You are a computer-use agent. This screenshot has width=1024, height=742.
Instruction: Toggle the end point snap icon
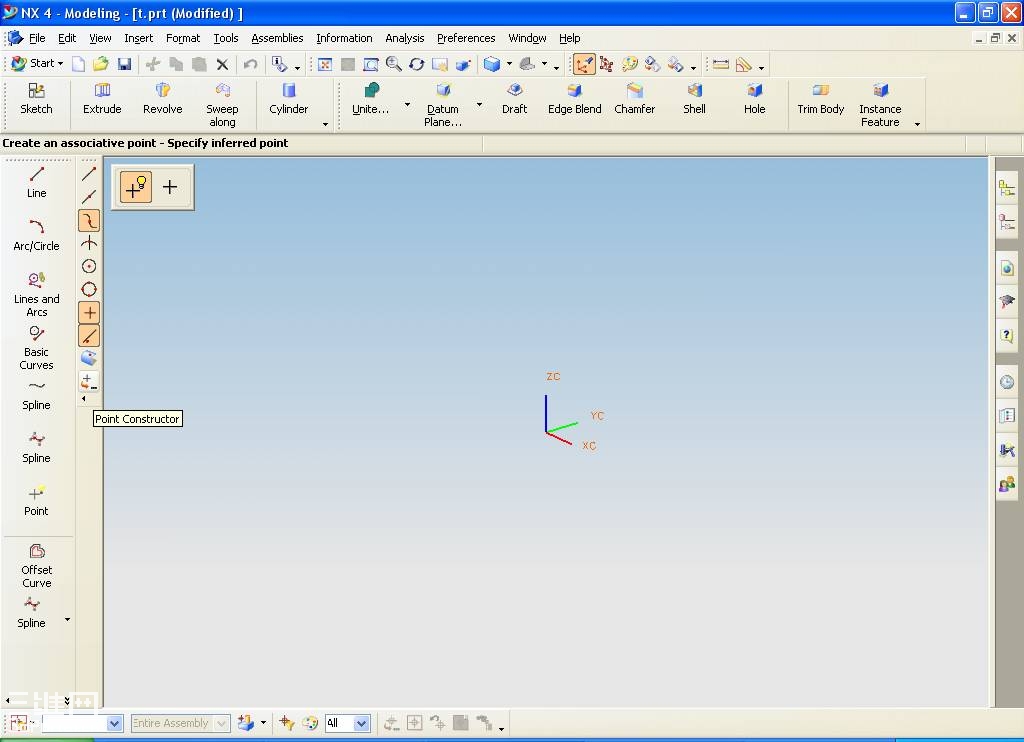89,174
